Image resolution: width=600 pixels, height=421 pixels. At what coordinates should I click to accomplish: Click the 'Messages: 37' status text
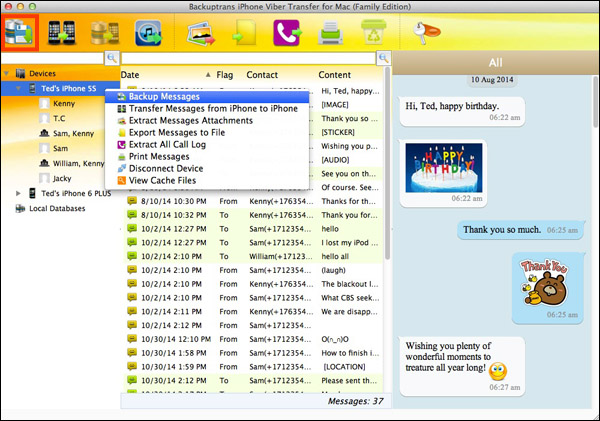pos(355,401)
